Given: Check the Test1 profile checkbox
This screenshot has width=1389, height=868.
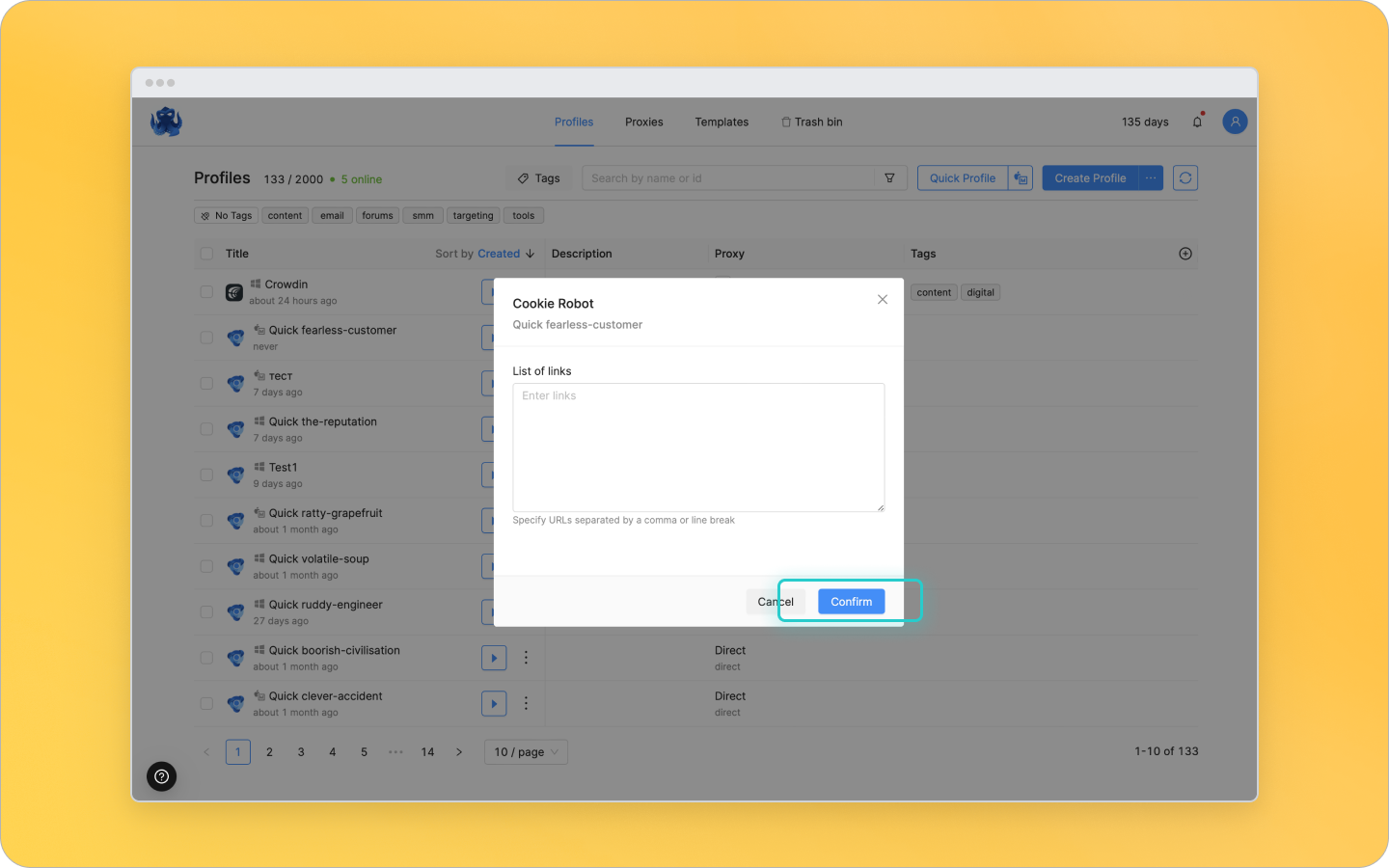Looking at the screenshot, I should point(206,475).
